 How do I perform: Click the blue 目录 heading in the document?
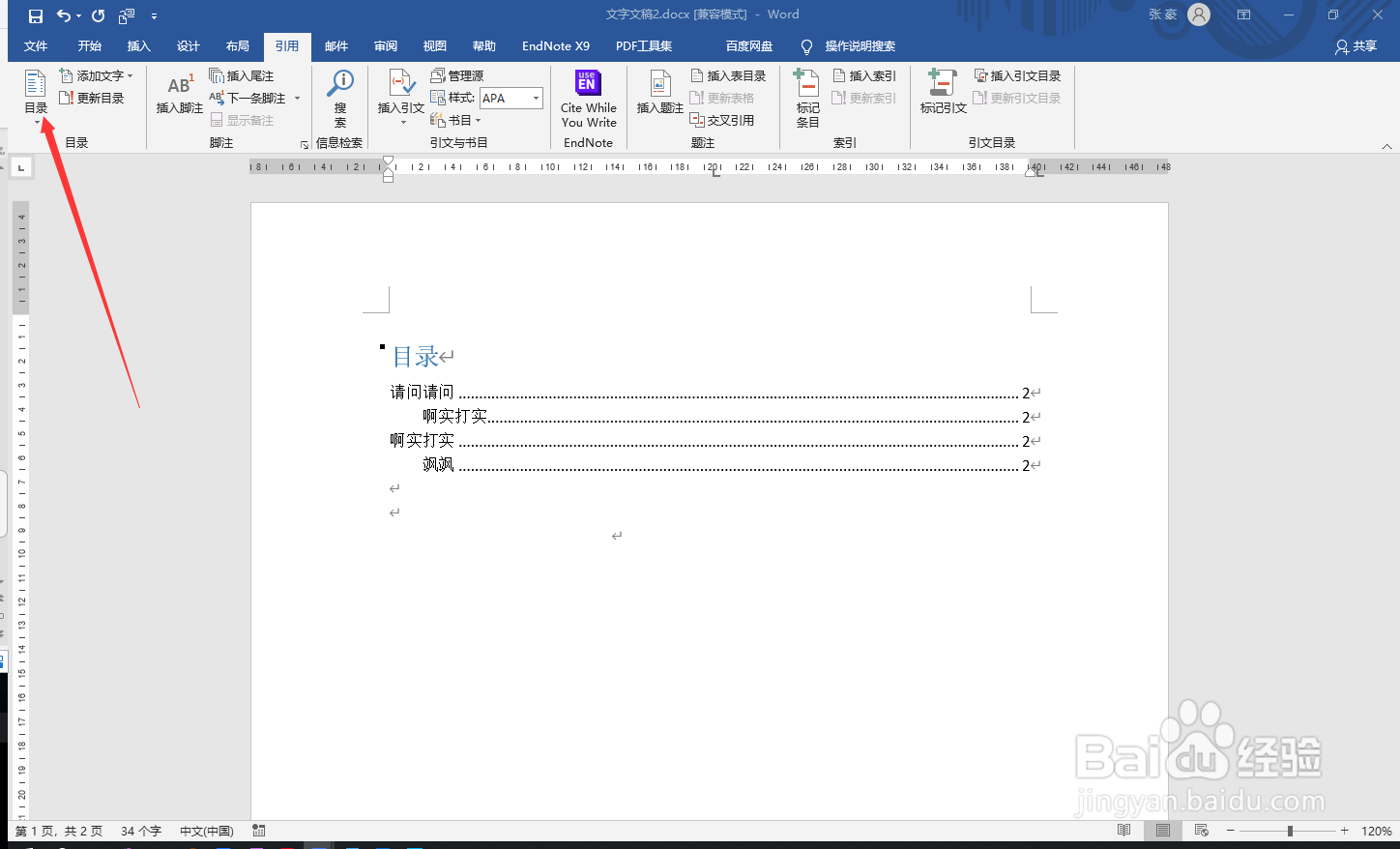tap(416, 357)
